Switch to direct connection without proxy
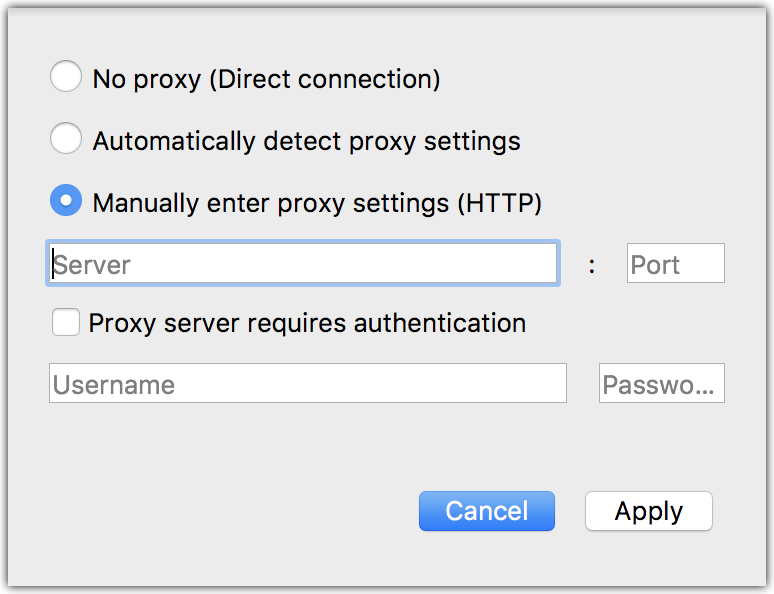The width and height of the screenshot is (774, 594). pos(66,77)
